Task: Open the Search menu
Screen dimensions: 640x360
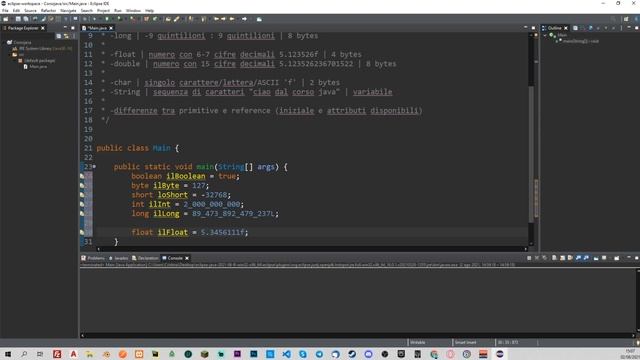Action: point(87,11)
